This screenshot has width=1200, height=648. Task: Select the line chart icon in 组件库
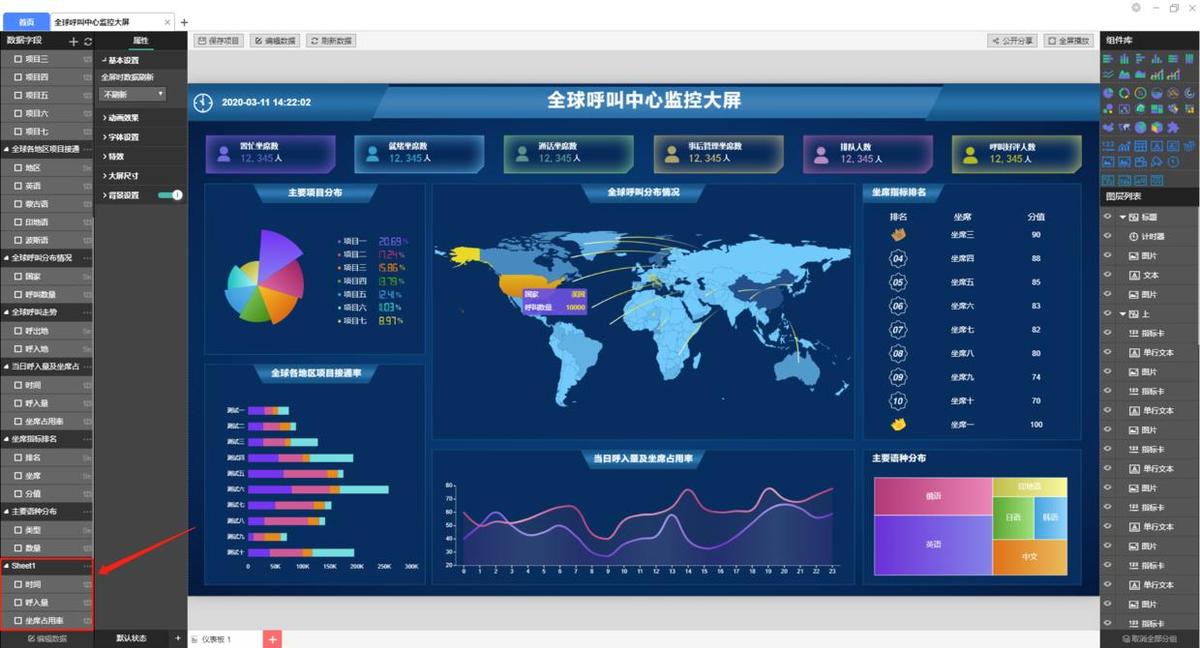(1106, 75)
